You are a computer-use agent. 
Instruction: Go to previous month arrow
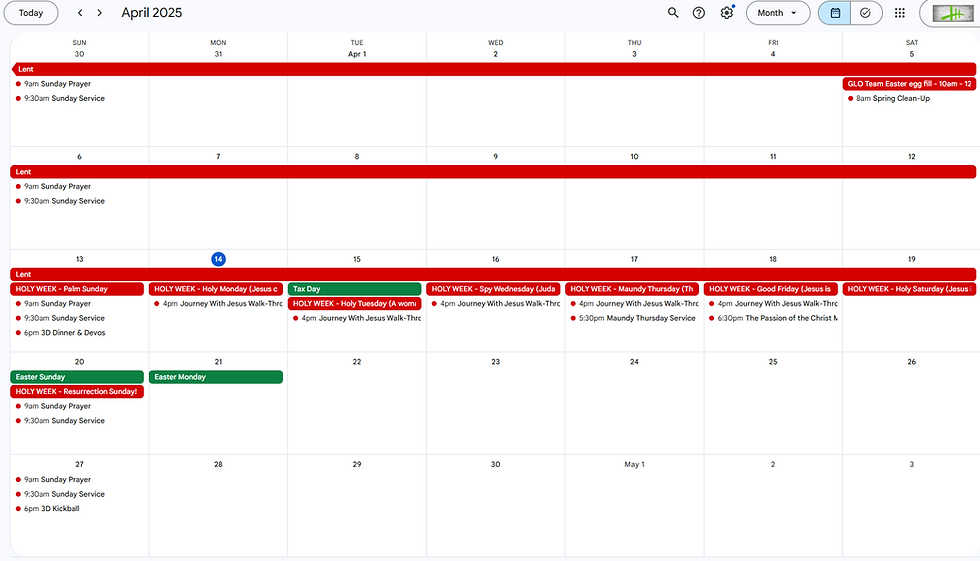(80, 12)
